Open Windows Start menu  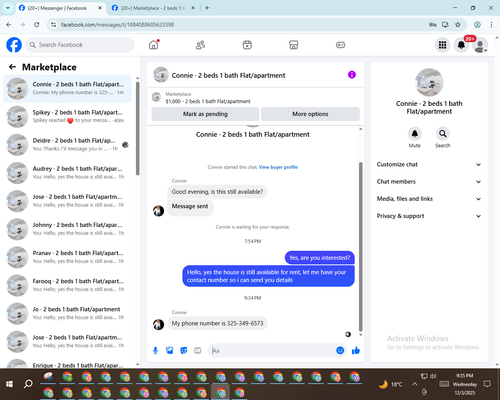pos(9,384)
